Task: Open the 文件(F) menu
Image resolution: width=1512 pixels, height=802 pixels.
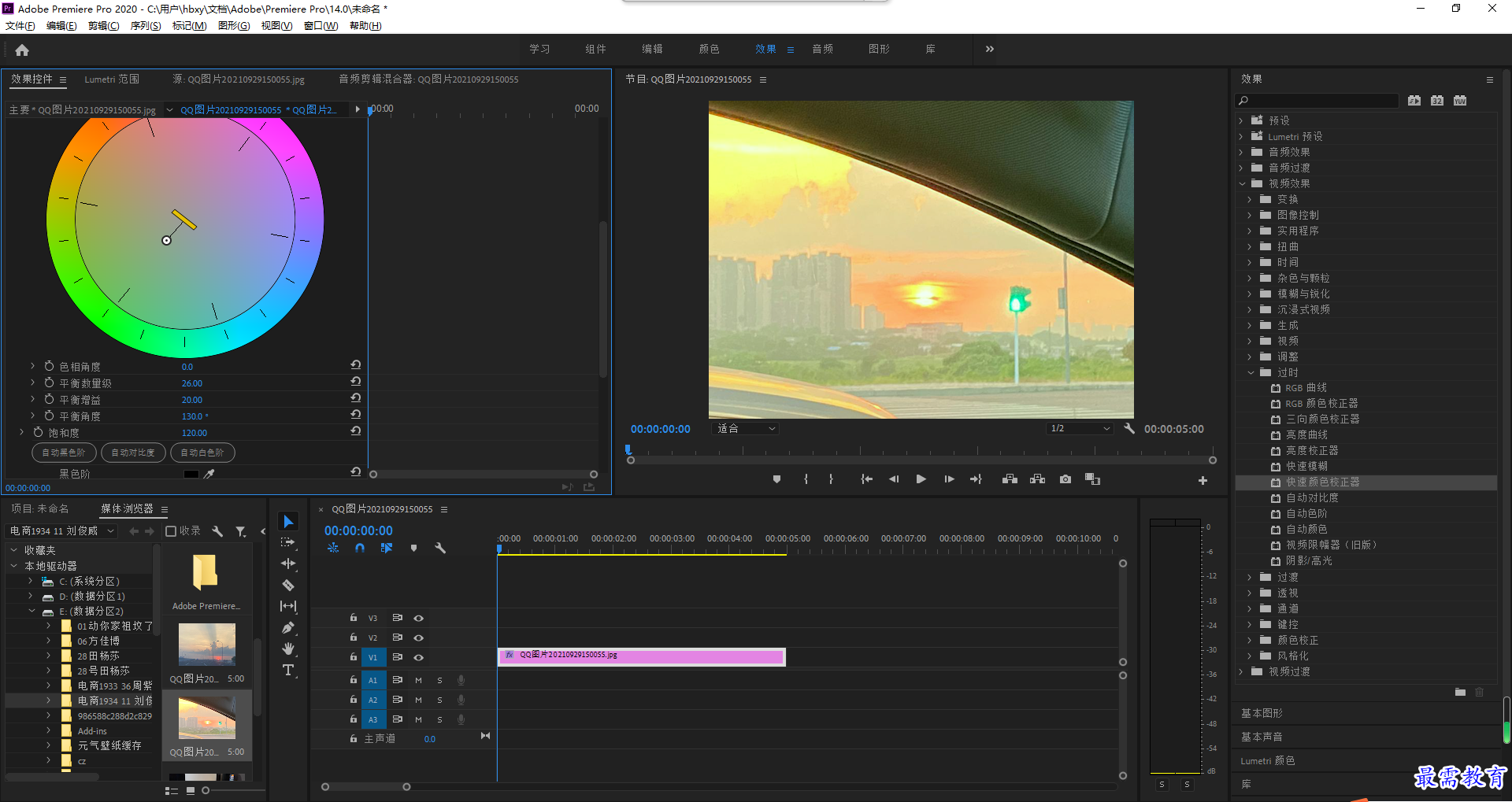Action: point(20,26)
